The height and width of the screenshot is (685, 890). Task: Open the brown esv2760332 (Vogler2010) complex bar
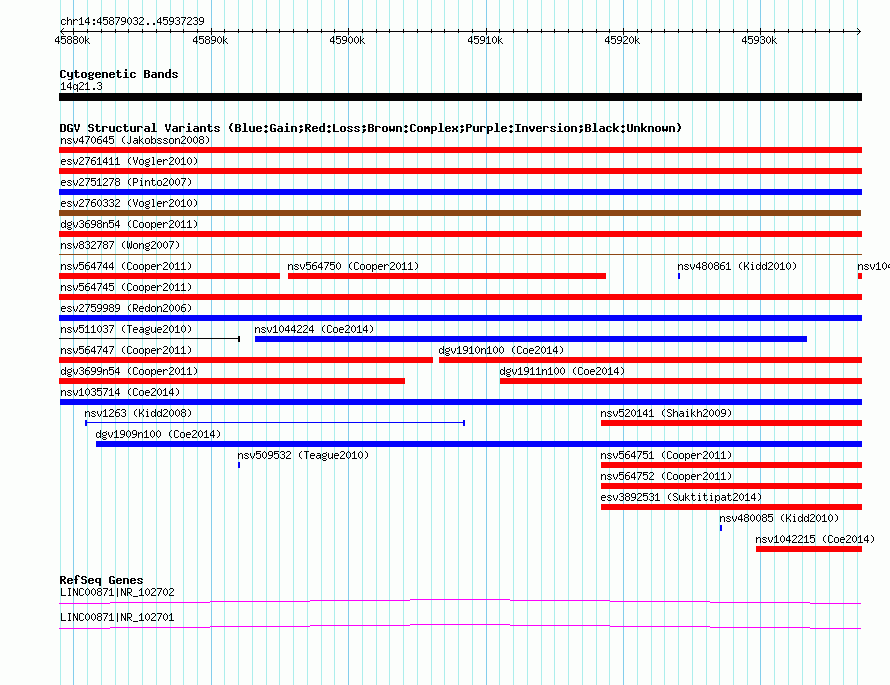(460, 213)
